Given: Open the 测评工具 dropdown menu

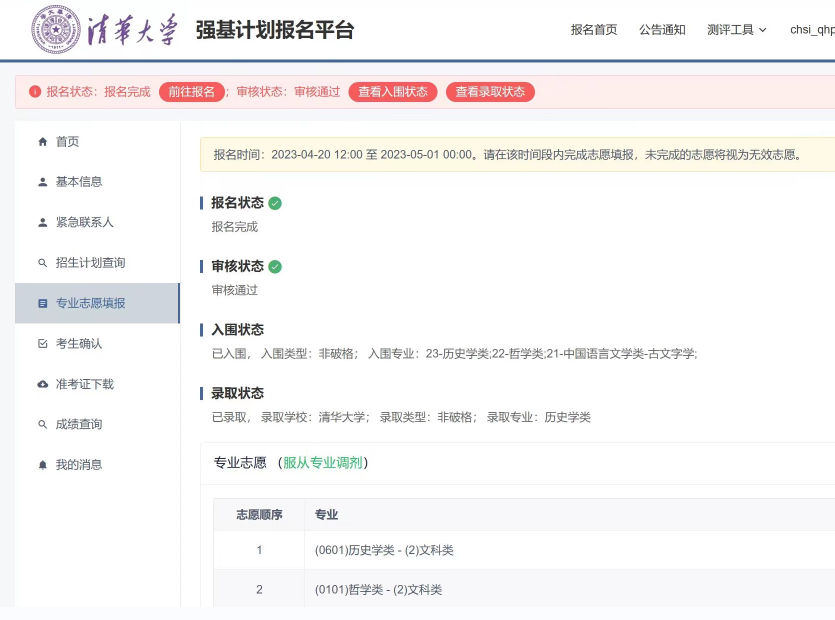Looking at the screenshot, I should (x=737, y=31).
